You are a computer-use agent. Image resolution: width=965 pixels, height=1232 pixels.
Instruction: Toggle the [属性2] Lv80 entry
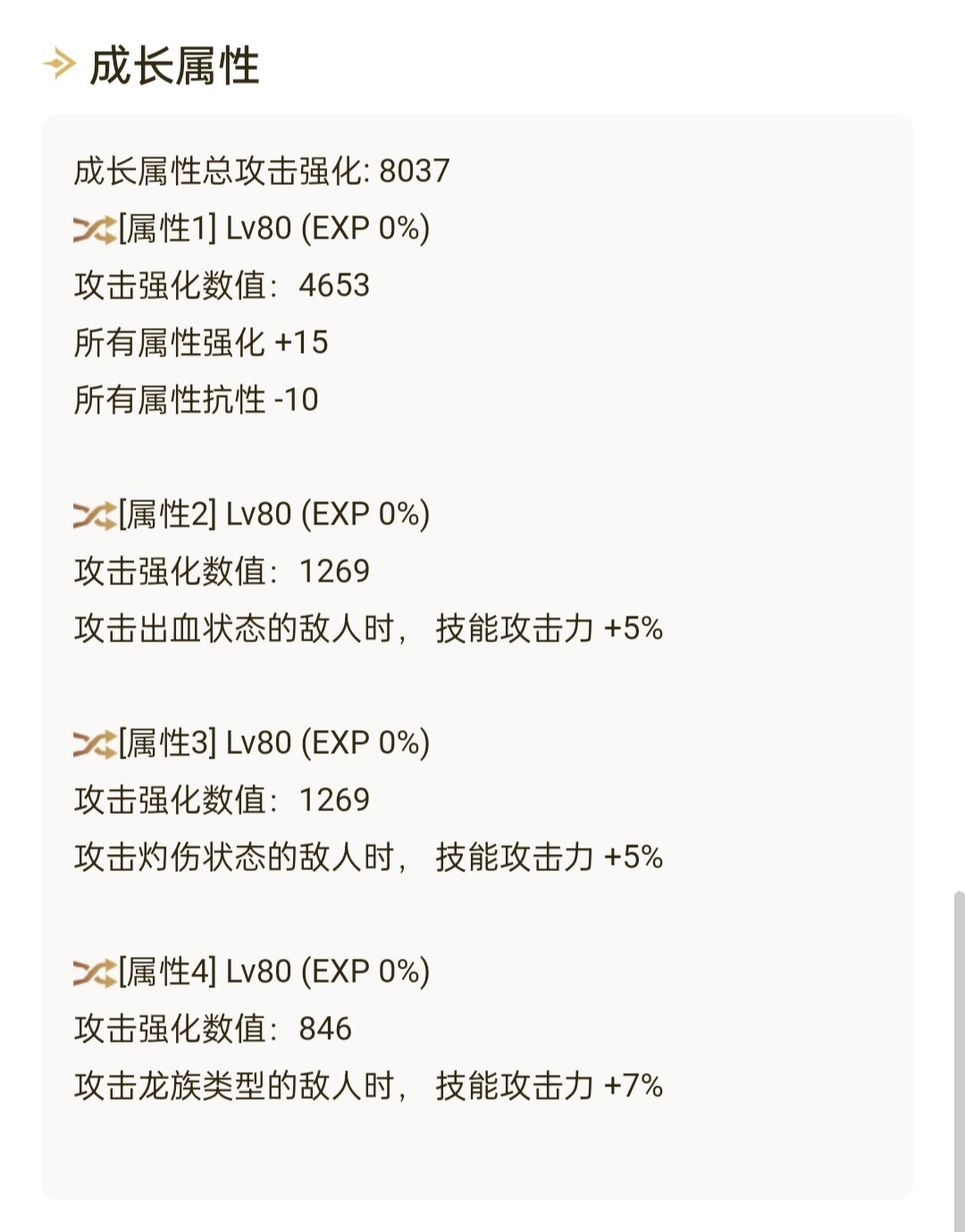click(268, 514)
